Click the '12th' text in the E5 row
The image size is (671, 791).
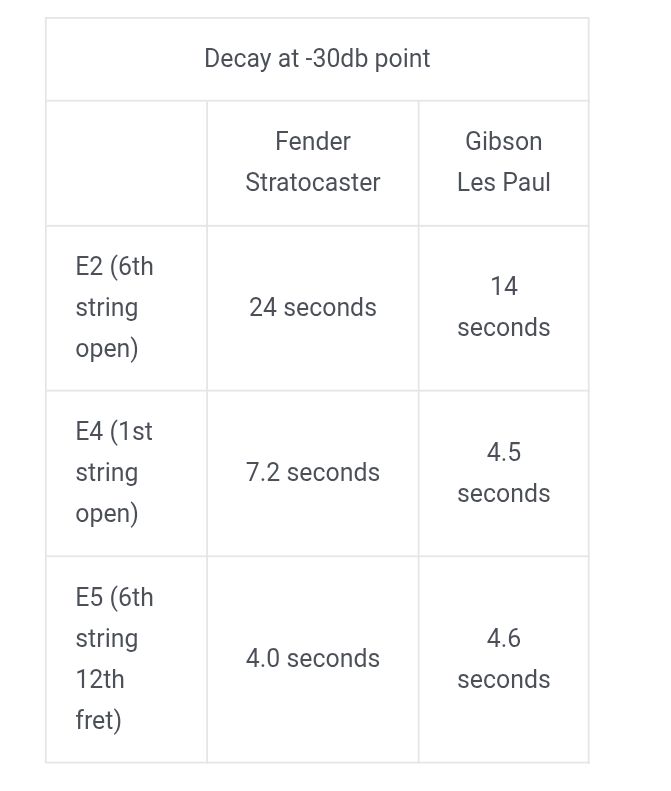coord(100,679)
